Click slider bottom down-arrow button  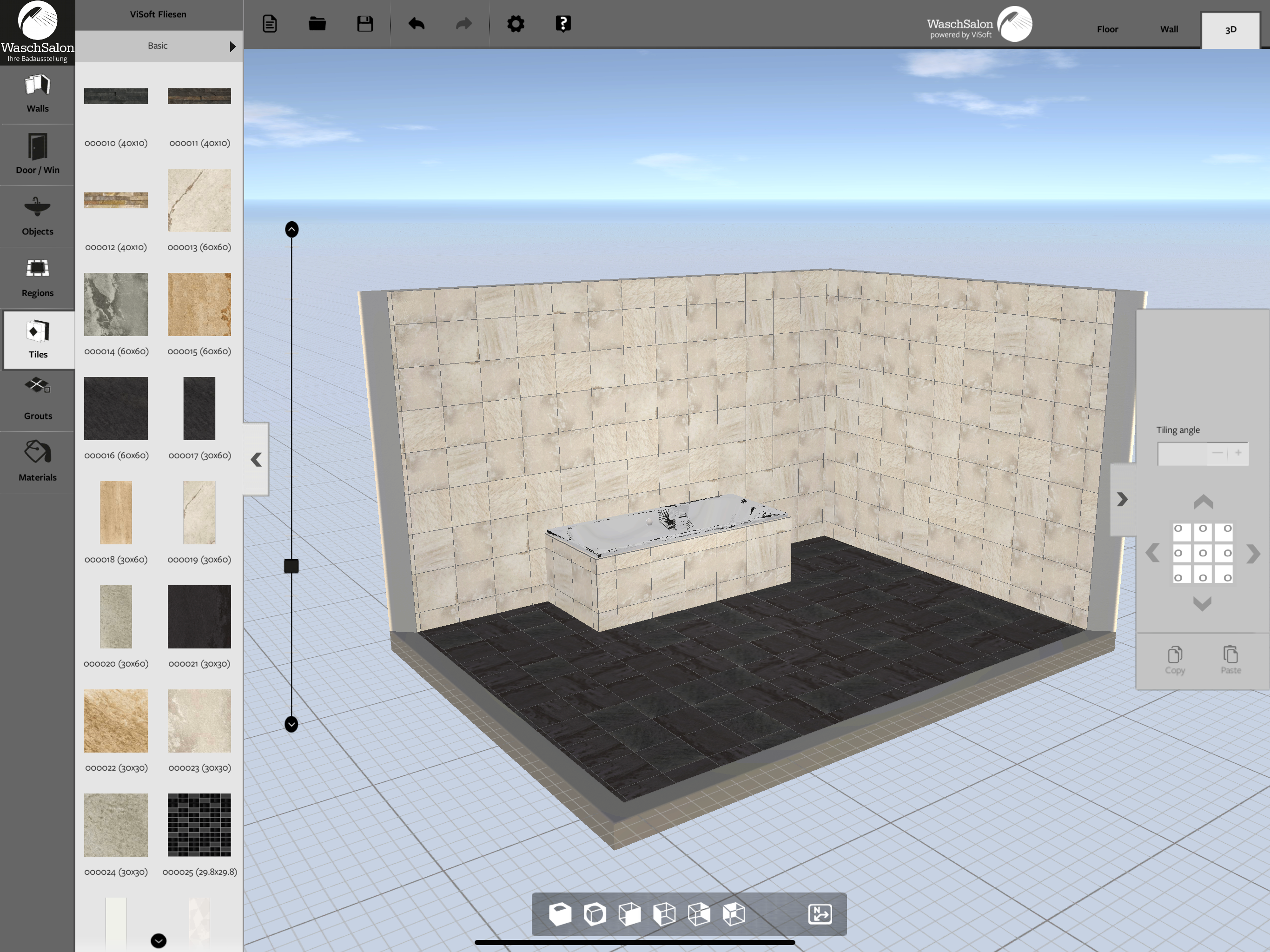(x=291, y=724)
